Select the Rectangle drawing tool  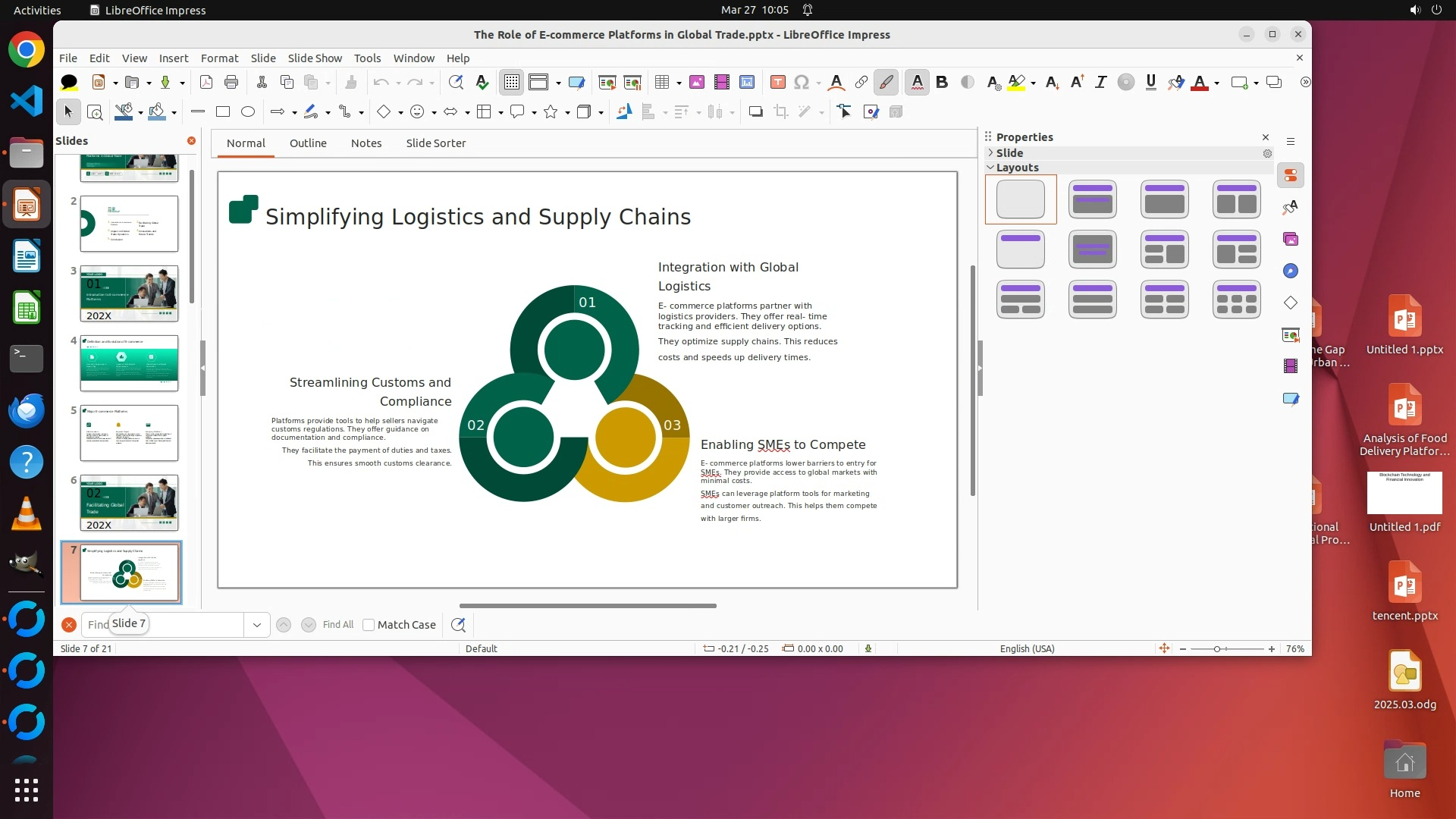[223, 112]
